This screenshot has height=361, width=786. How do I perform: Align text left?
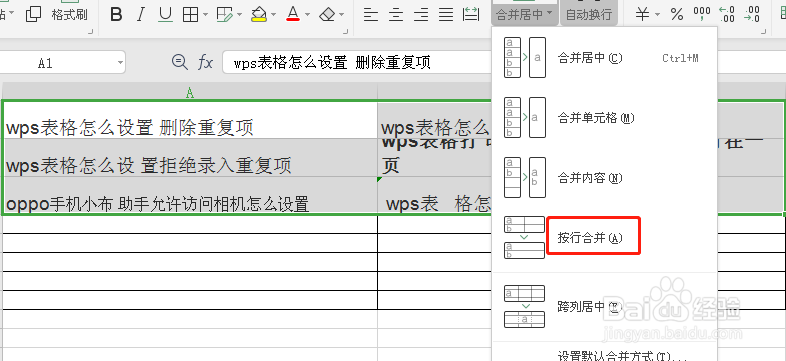tap(371, 15)
